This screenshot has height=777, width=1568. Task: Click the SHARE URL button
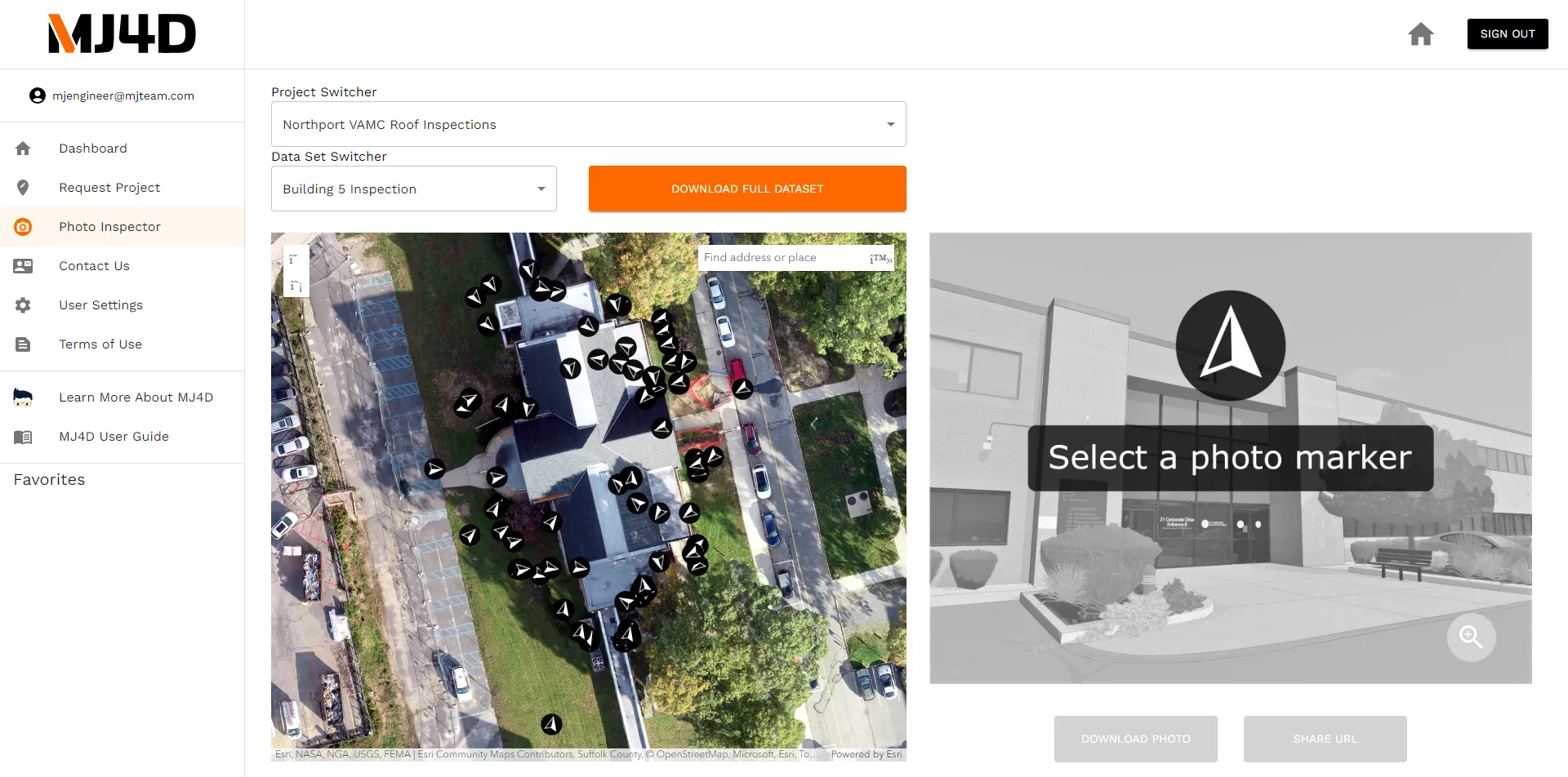click(1325, 739)
